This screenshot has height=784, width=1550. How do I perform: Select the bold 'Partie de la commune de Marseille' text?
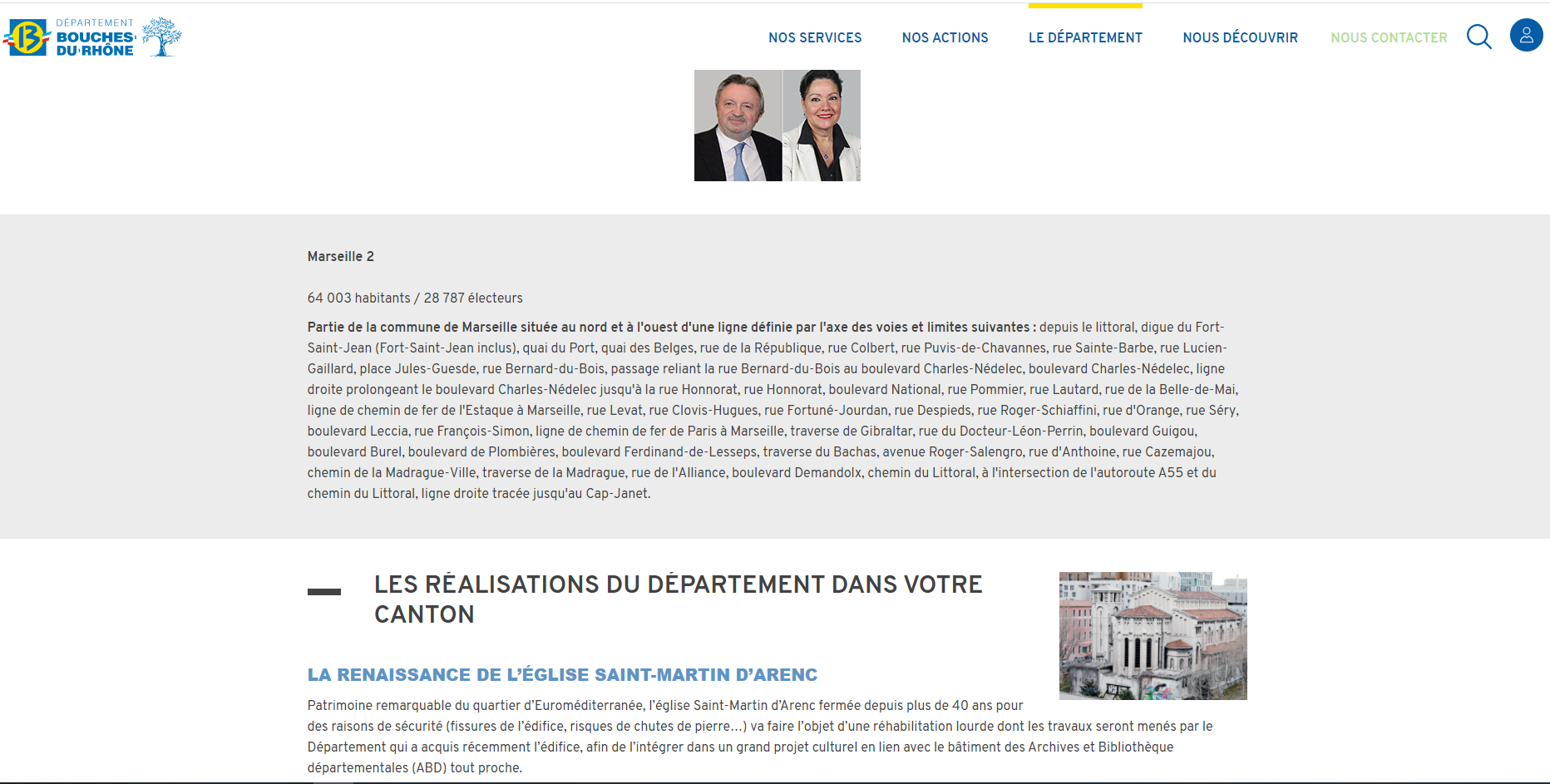[672, 327]
